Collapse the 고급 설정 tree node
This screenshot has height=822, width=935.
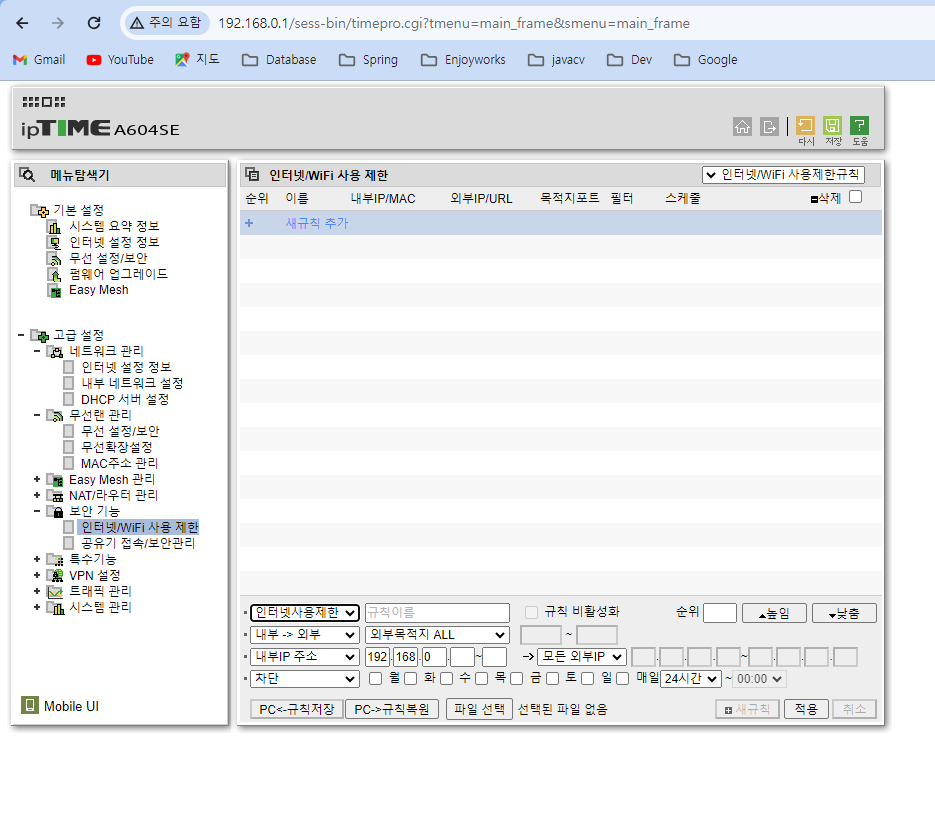[21, 335]
